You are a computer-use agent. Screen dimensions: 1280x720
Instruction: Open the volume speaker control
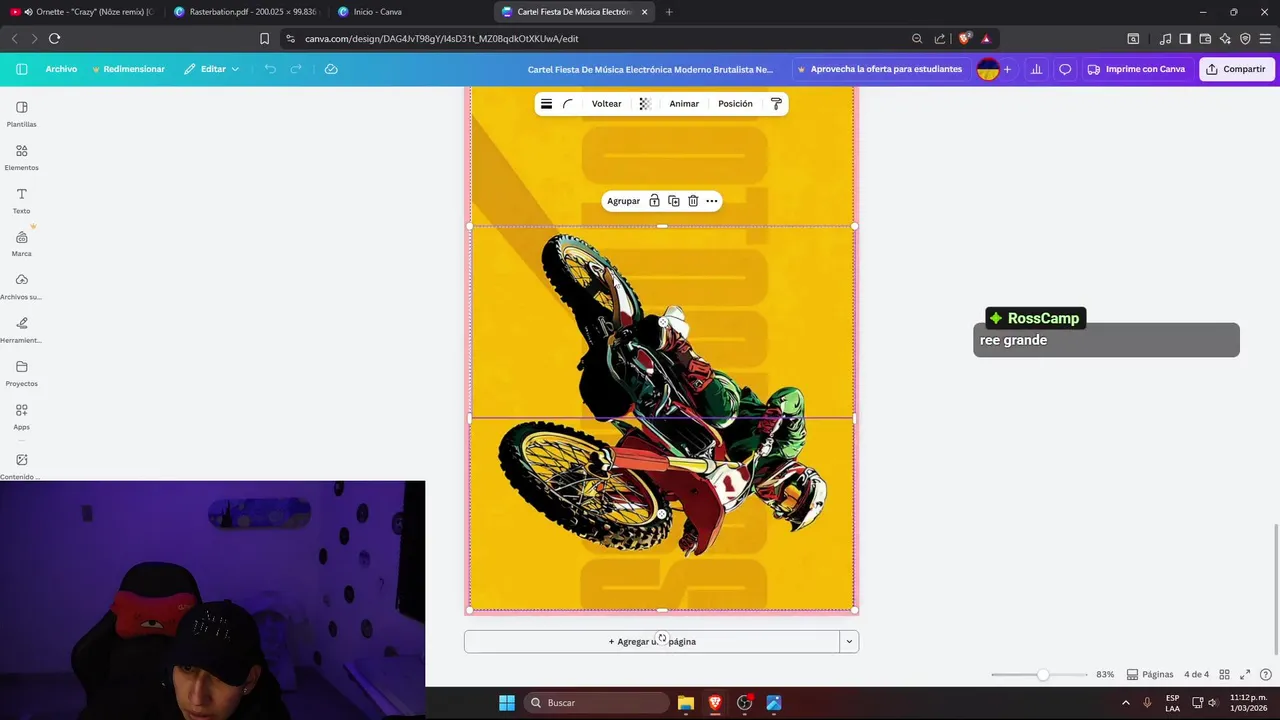point(1213,703)
